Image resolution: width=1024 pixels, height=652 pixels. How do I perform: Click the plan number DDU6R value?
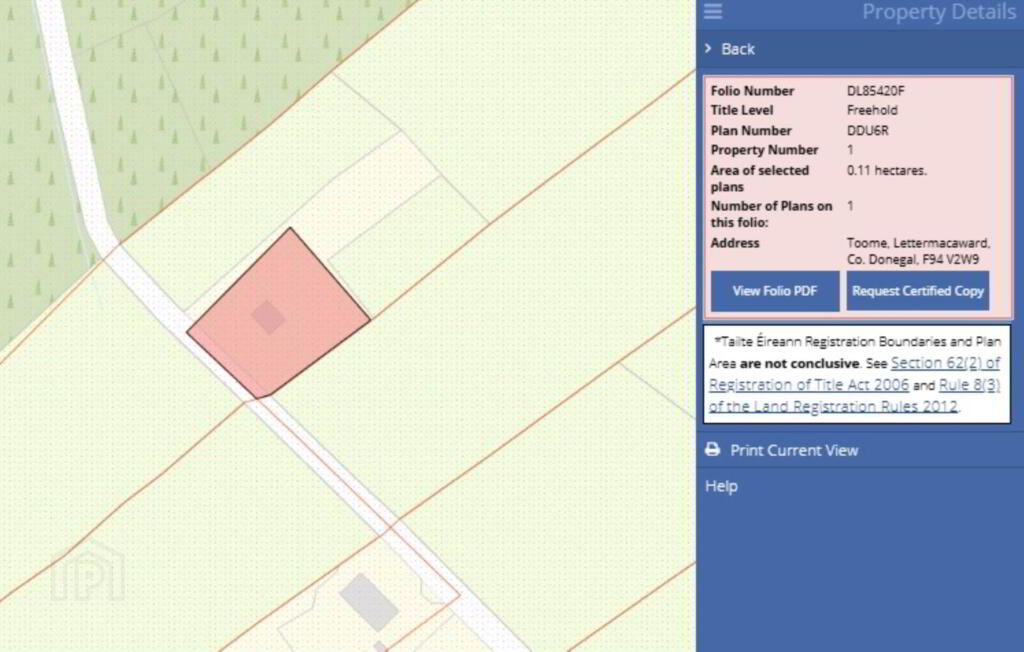(x=869, y=131)
